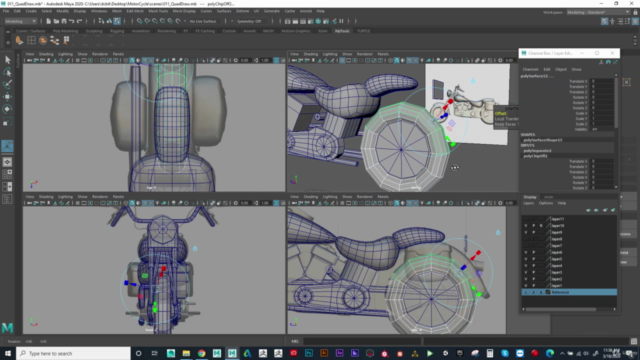The width and height of the screenshot is (640, 360).
Task: Click the Channel Box vertical scrollbar
Action: [x=616, y=102]
